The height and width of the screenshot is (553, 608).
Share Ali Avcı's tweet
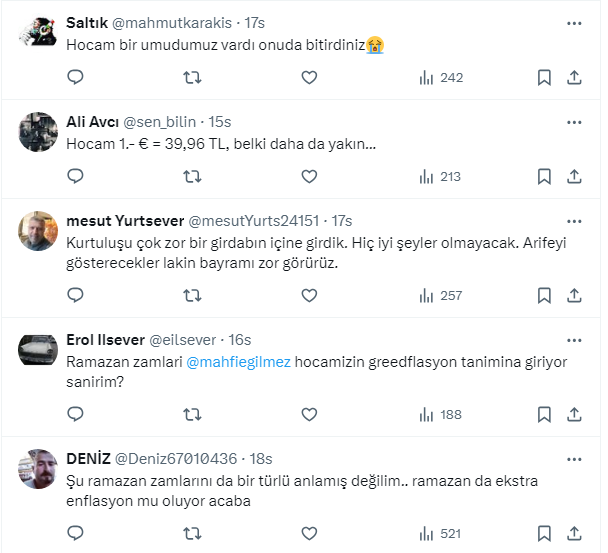pyautogui.click(x=574, y=176)
